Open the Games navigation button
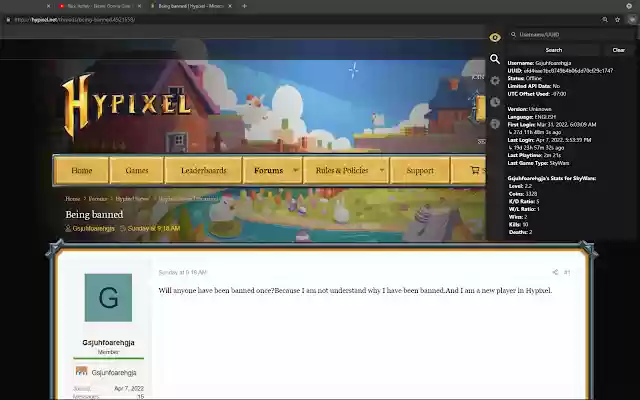Image resolution: width=640 pixels, height=400 pixels. [137, 170]
